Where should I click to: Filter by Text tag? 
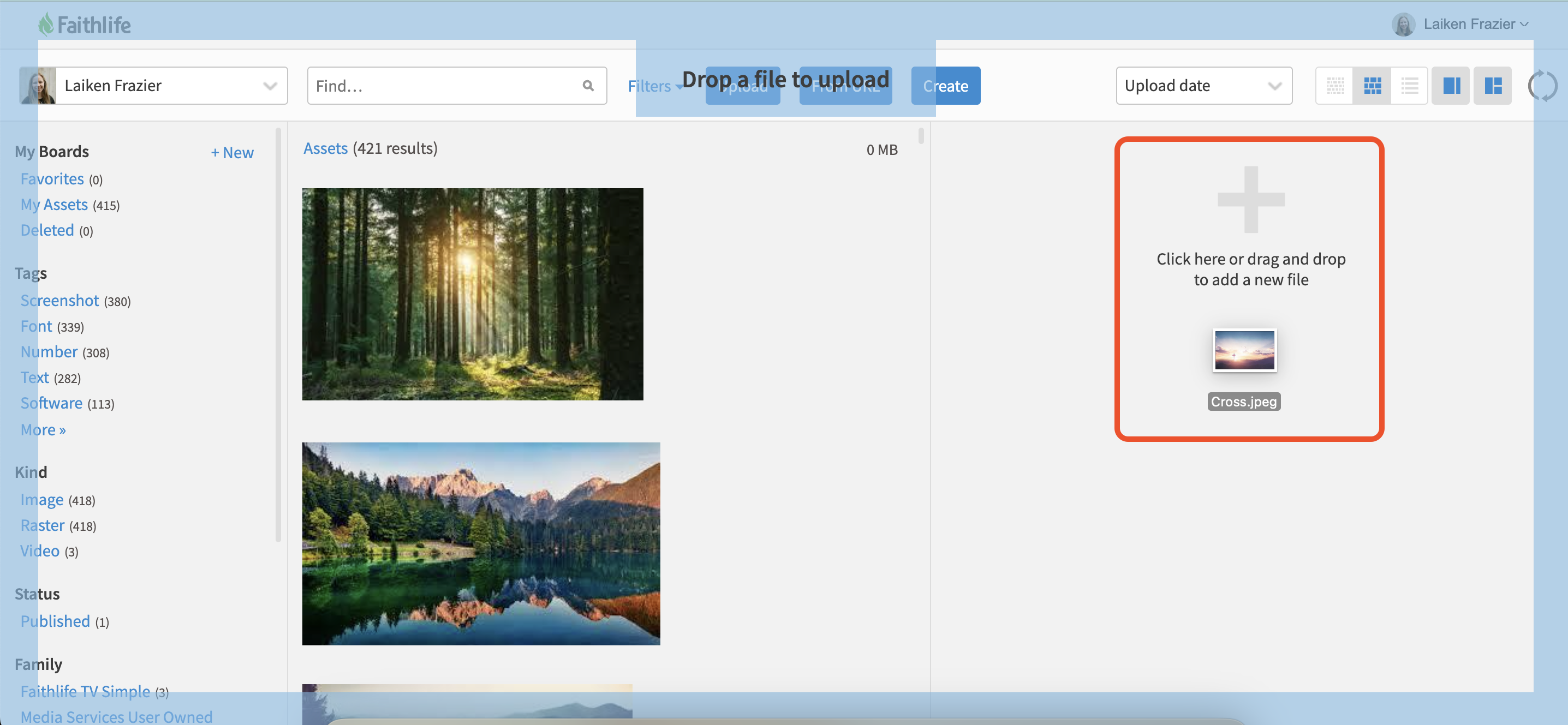[x=35, y=377]
